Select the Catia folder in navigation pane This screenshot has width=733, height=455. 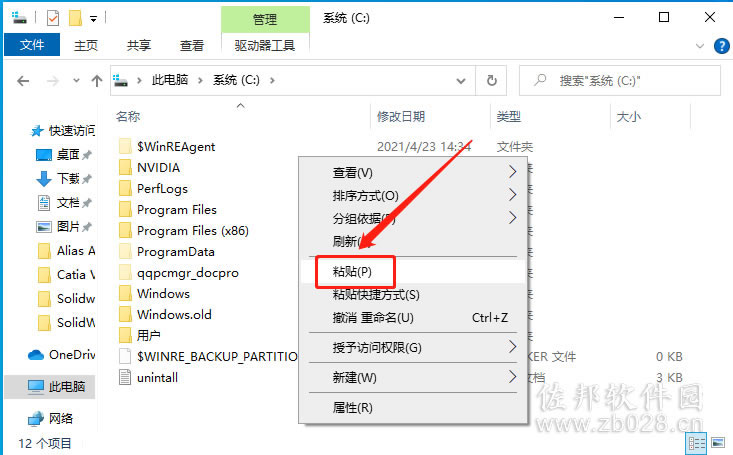pos(65,274)
